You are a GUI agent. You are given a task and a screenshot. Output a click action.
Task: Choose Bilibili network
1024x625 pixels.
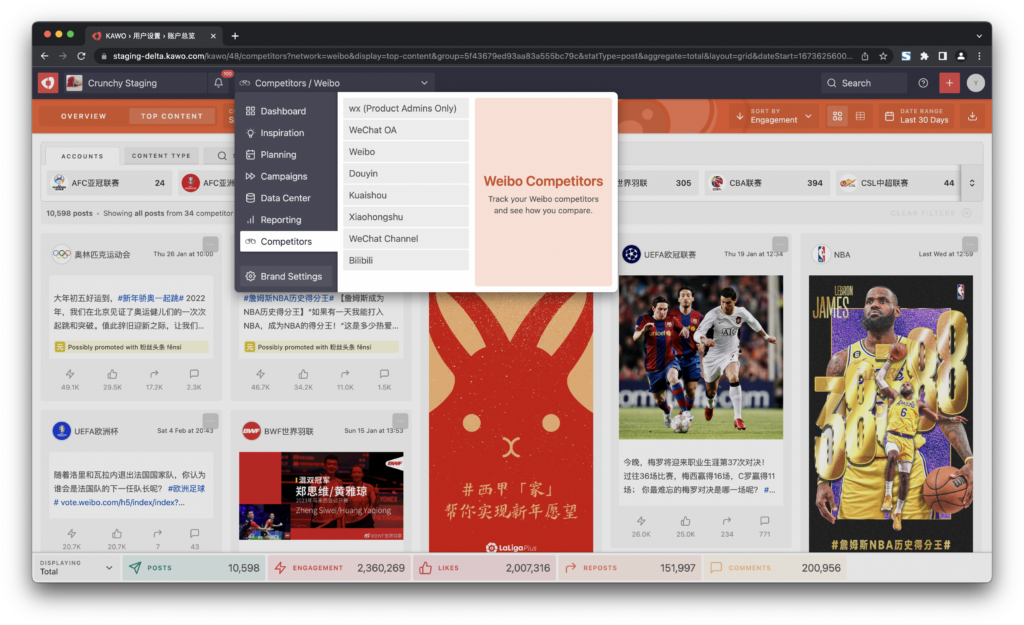point(406,261)
